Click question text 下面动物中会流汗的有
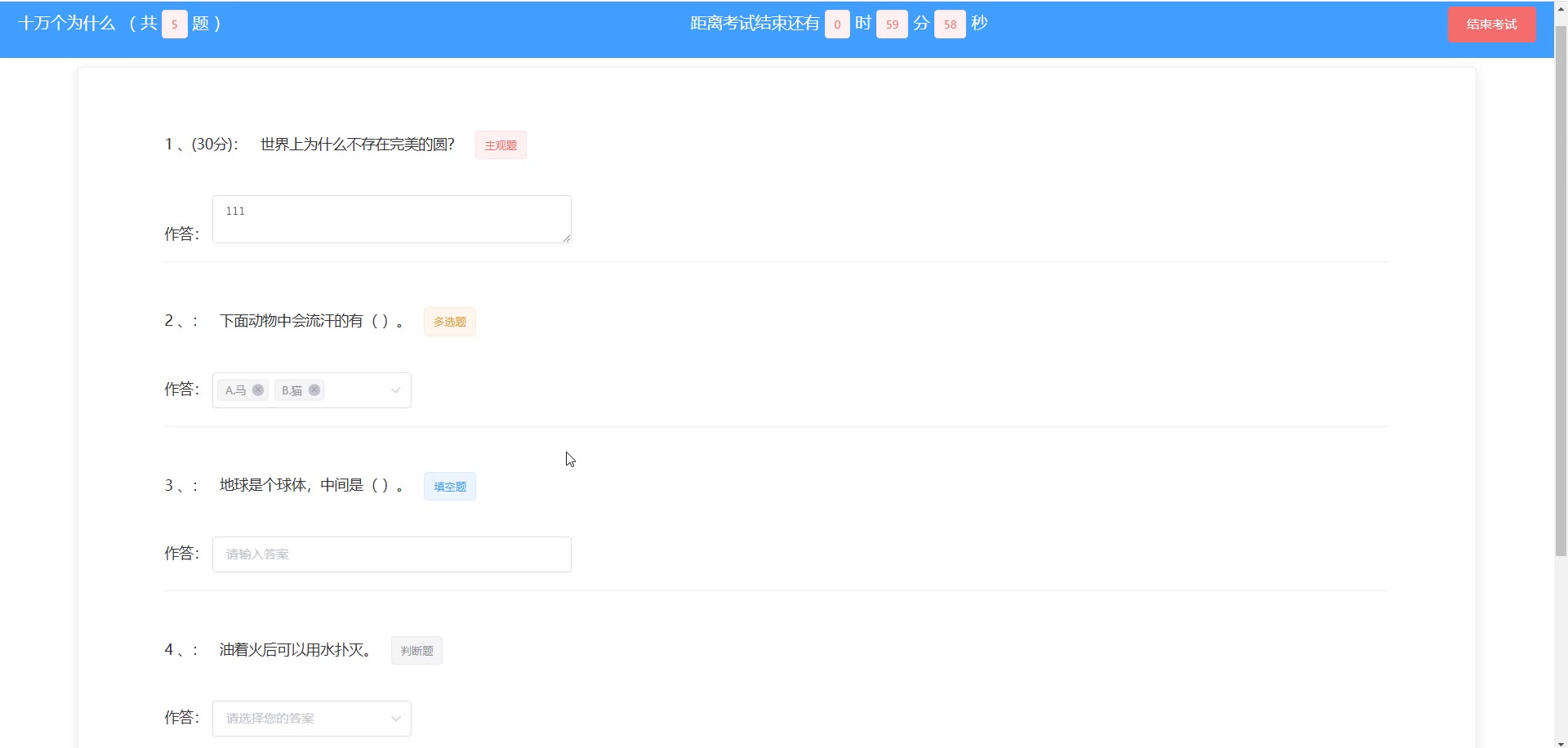This screenshot has width=1568, height=748. [292, 321]
